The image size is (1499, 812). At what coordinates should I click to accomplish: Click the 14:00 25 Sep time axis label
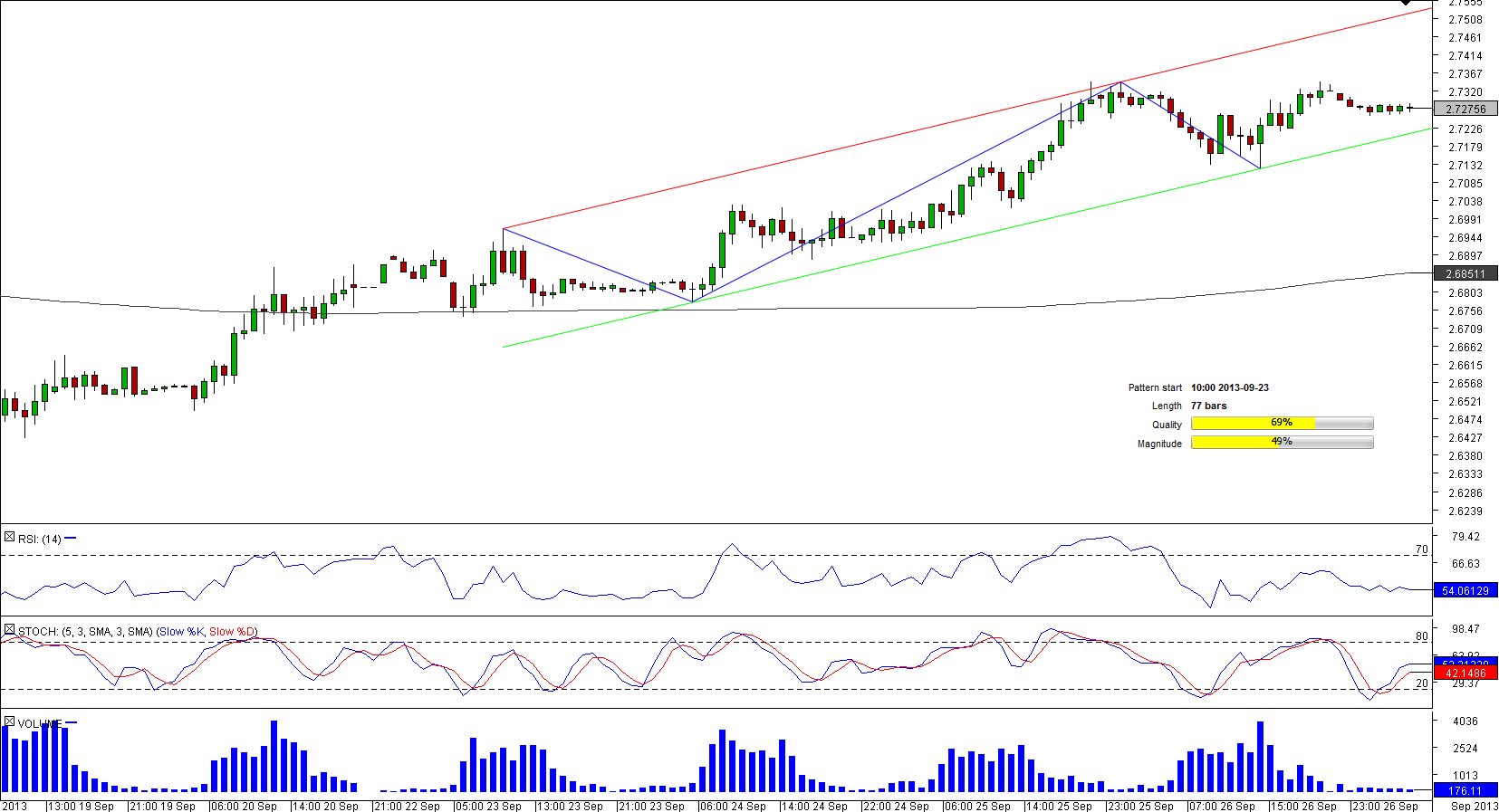point(1060,806)
